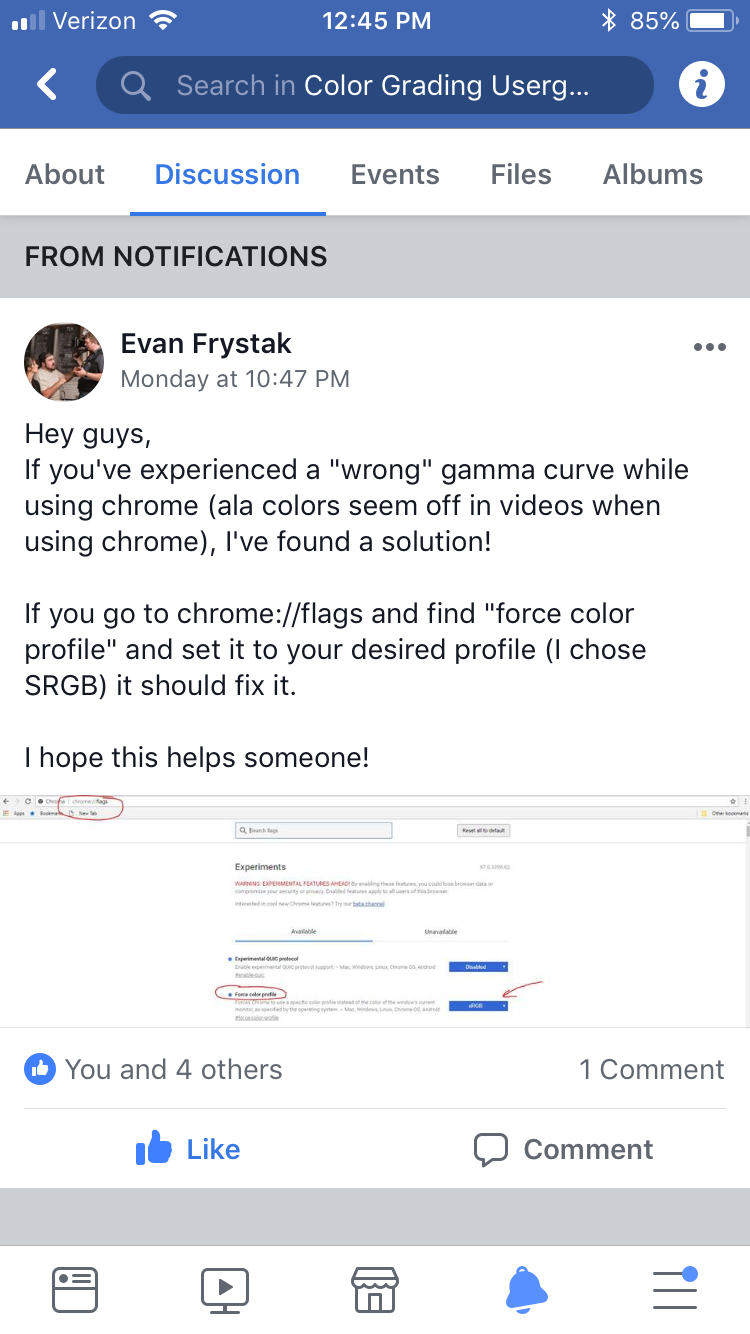The height and width of the screenshot is (1334, 750).
Task: Show the Albums tab
Action: click(653, 174)
